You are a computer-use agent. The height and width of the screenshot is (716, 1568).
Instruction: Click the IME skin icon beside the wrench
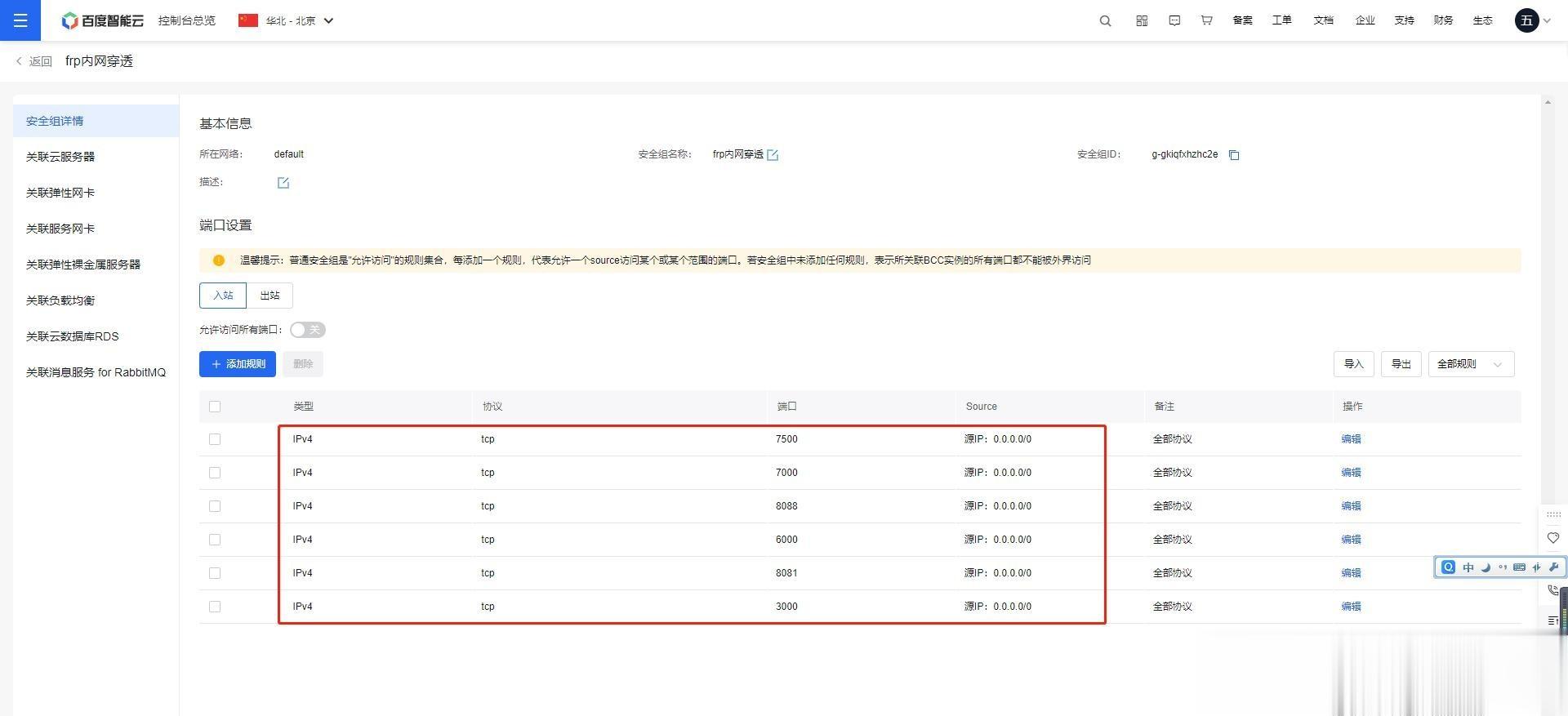click(x=1537, y=567)
